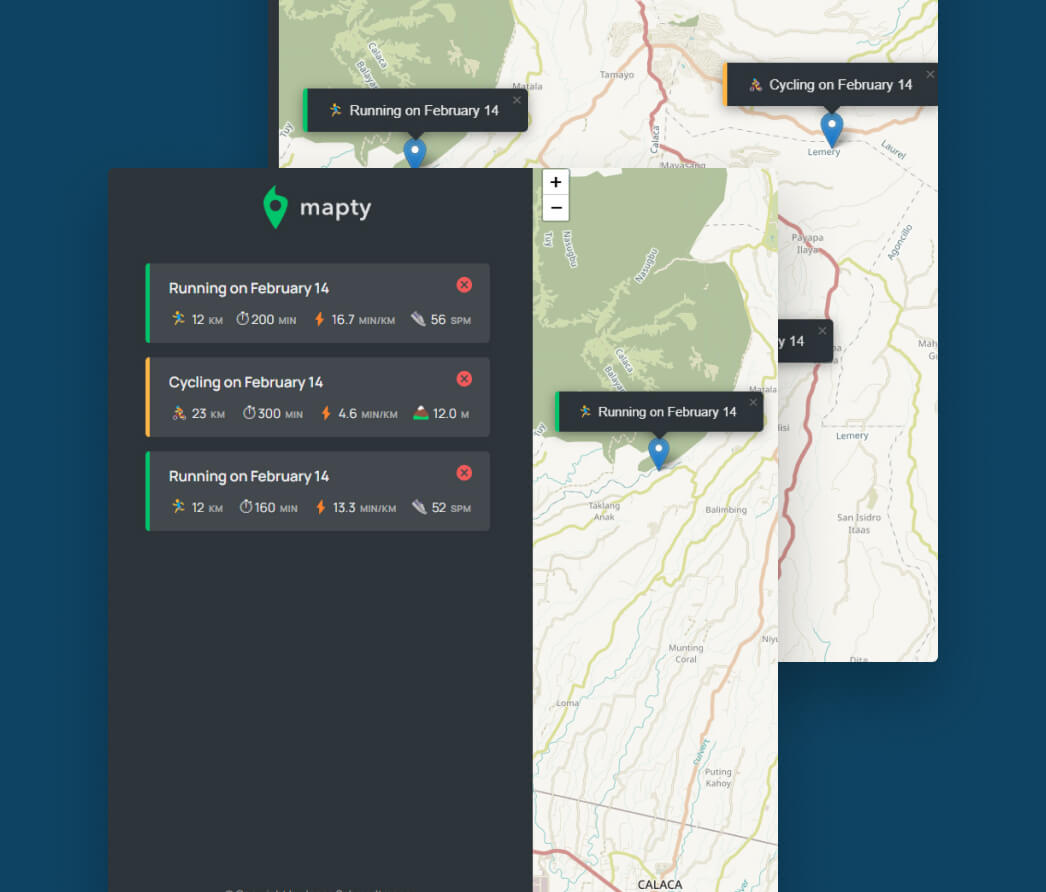Click the green mapty logo pin
This screenshot has height=892, width=1046.
tap(276, 207)
